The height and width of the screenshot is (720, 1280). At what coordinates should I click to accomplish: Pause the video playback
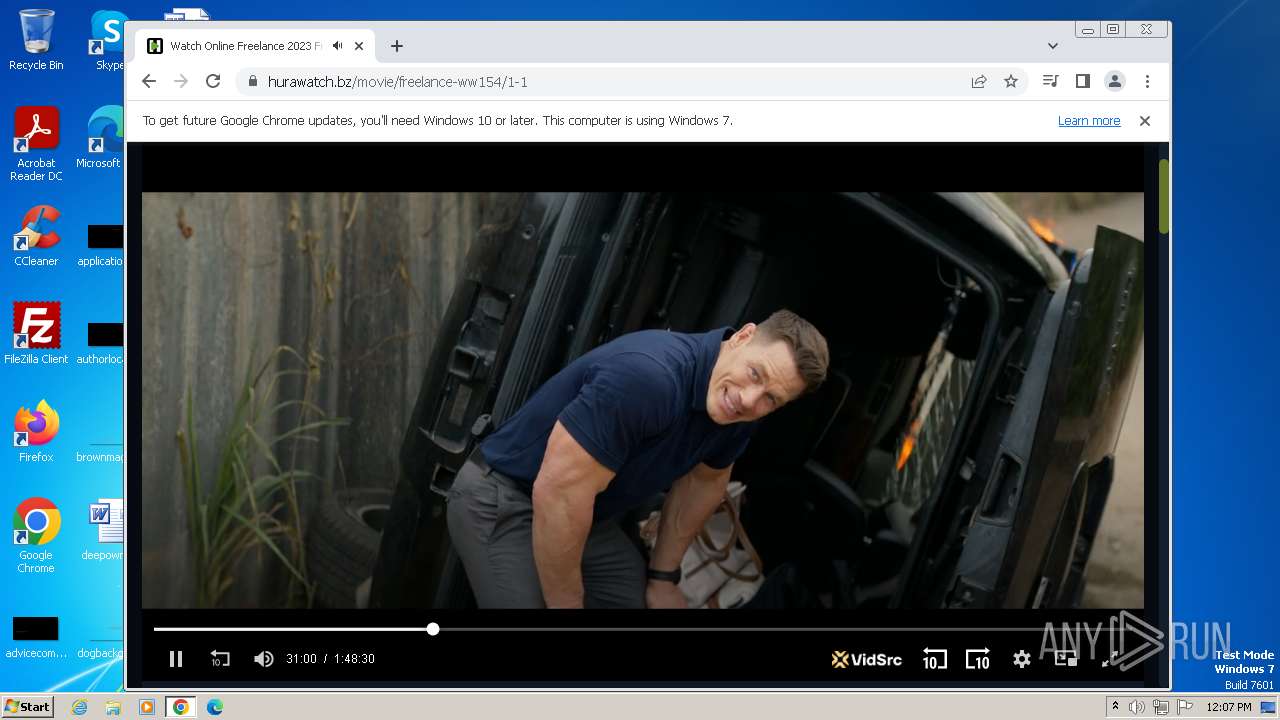(176, 659)
